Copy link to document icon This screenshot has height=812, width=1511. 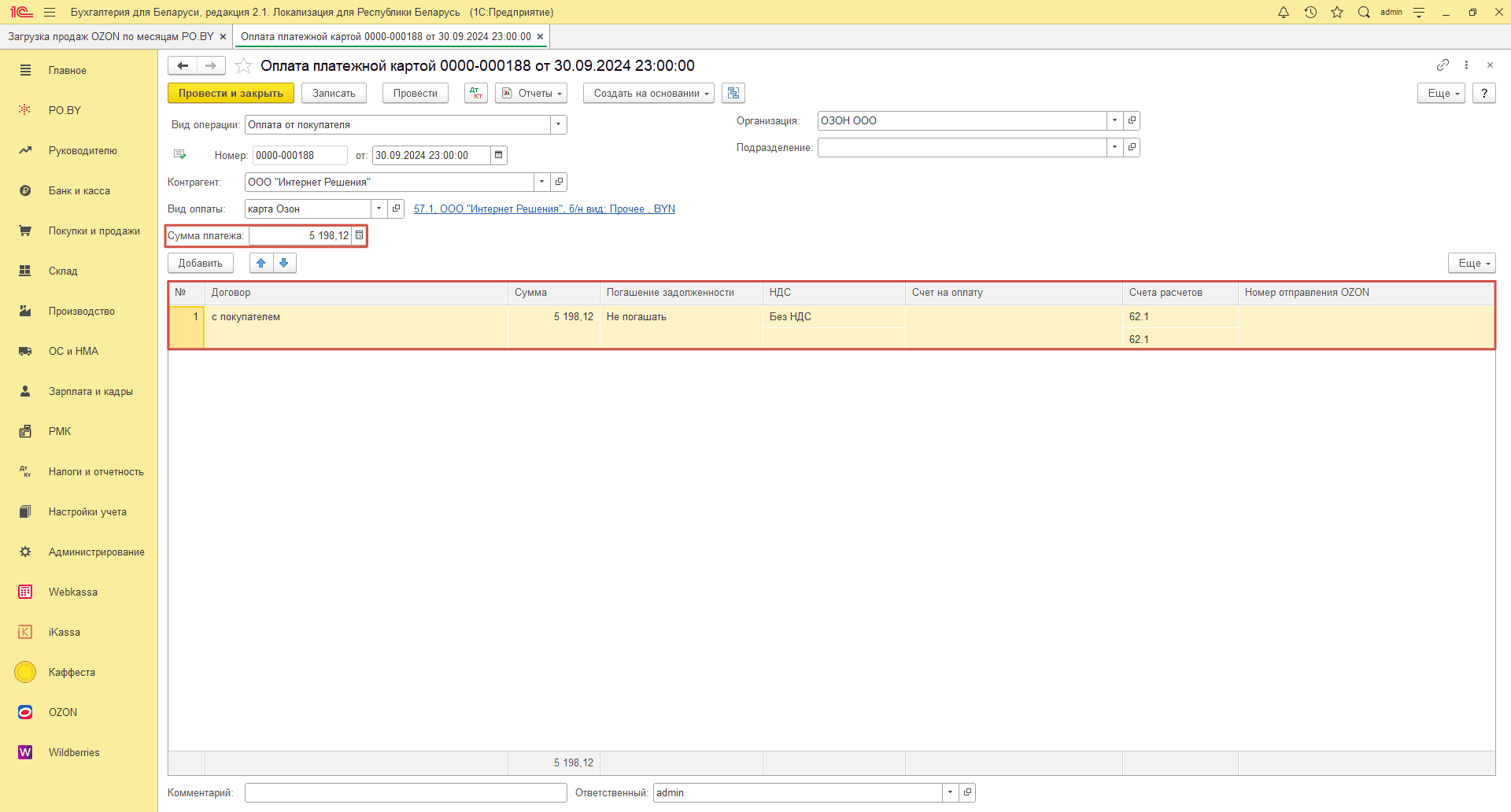pyautogui.click(x=1443, y=65)
